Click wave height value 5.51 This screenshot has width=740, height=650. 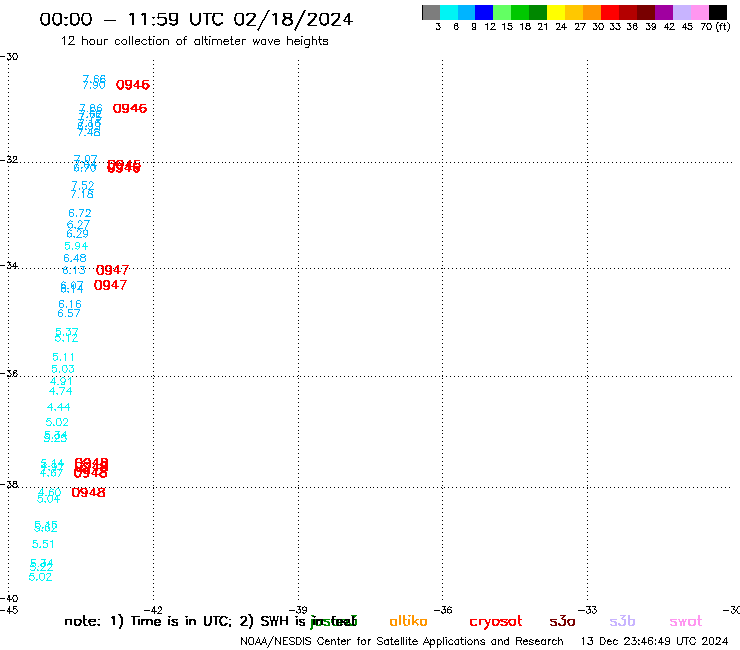point(43,544)
